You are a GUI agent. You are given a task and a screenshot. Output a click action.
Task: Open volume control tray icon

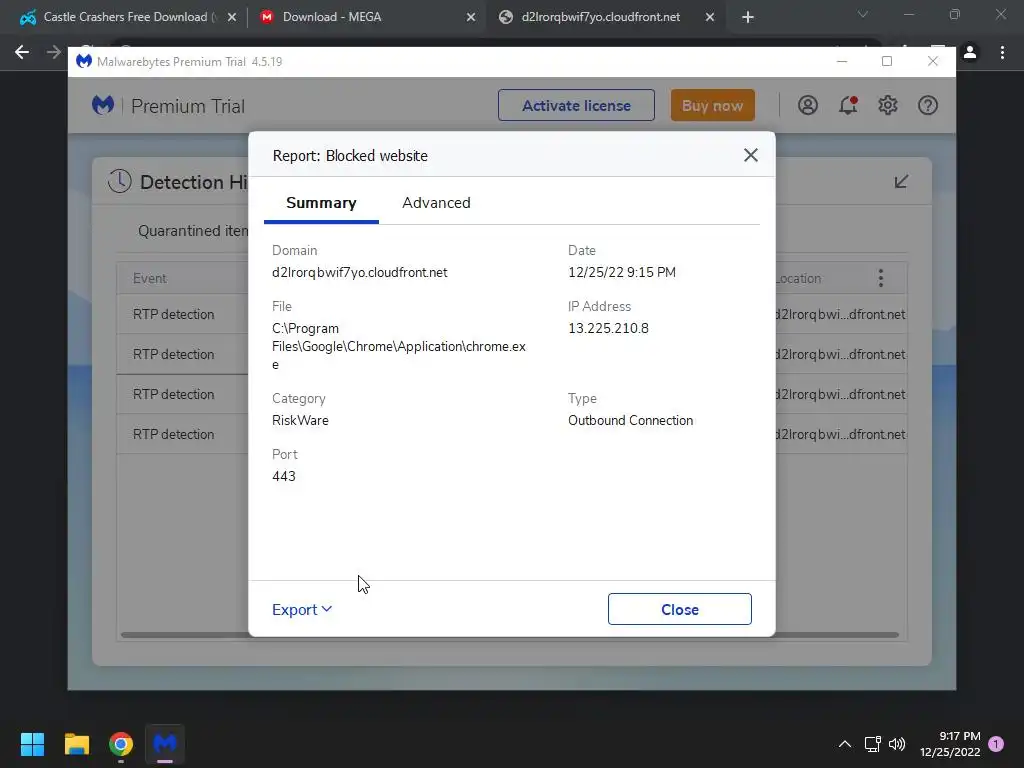tap(897, 744)
